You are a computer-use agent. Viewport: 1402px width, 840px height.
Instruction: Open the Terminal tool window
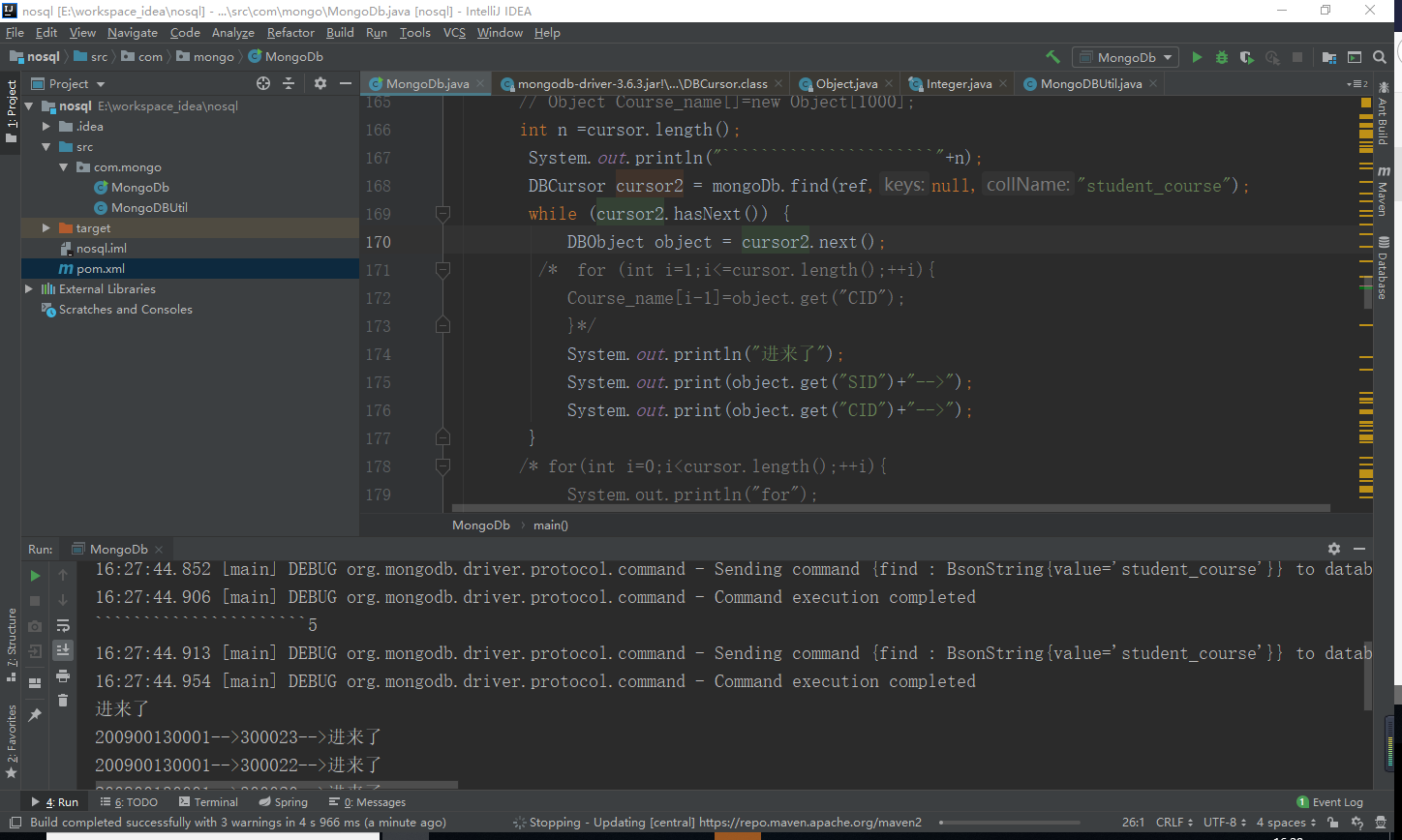click(208, 802)
